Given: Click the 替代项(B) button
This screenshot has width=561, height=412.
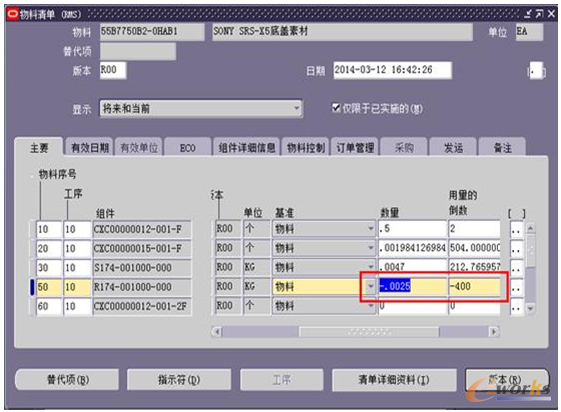Looking at the screenshot, I should click(67, 379).
